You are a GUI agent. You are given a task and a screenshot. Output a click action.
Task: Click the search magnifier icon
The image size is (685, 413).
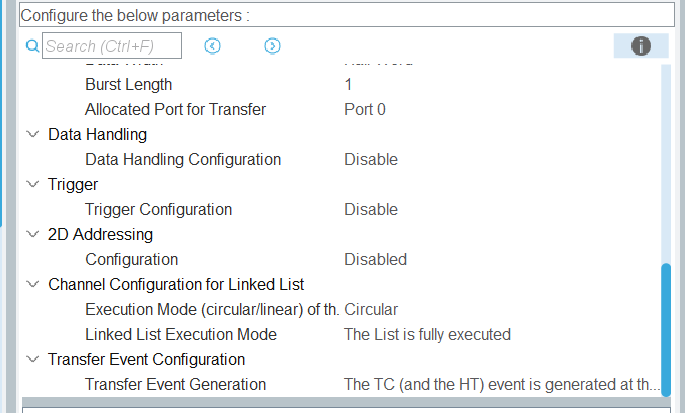(32, 46)
